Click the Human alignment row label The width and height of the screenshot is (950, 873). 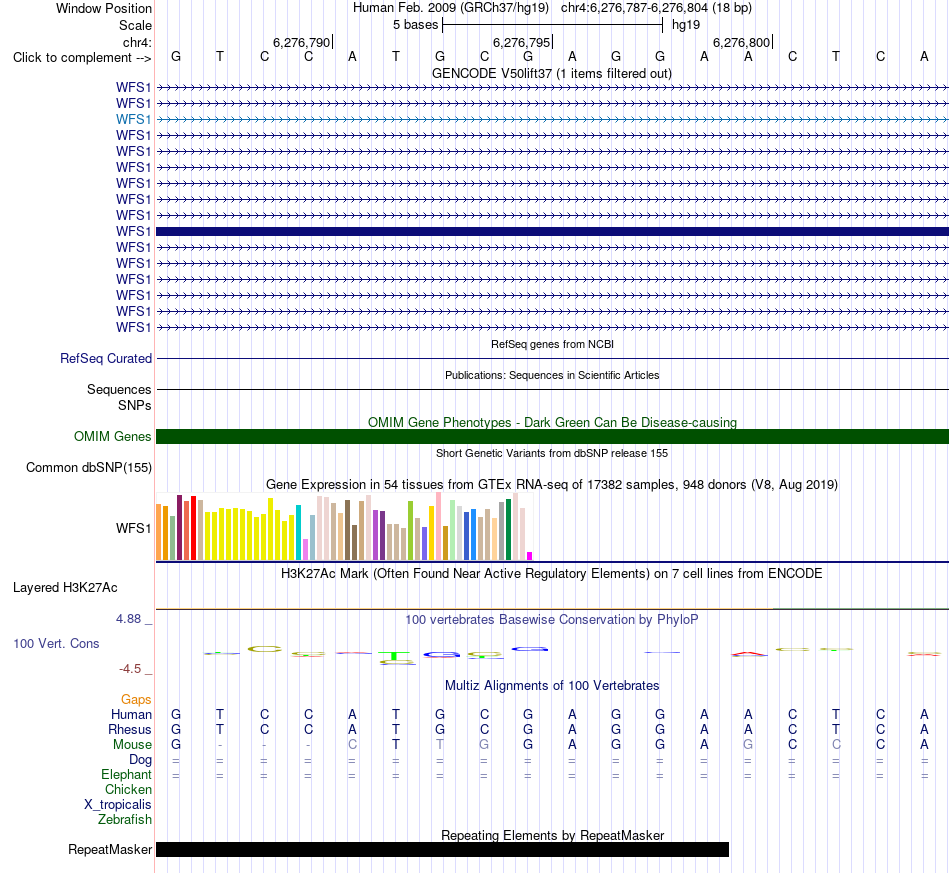click(131, 715)
